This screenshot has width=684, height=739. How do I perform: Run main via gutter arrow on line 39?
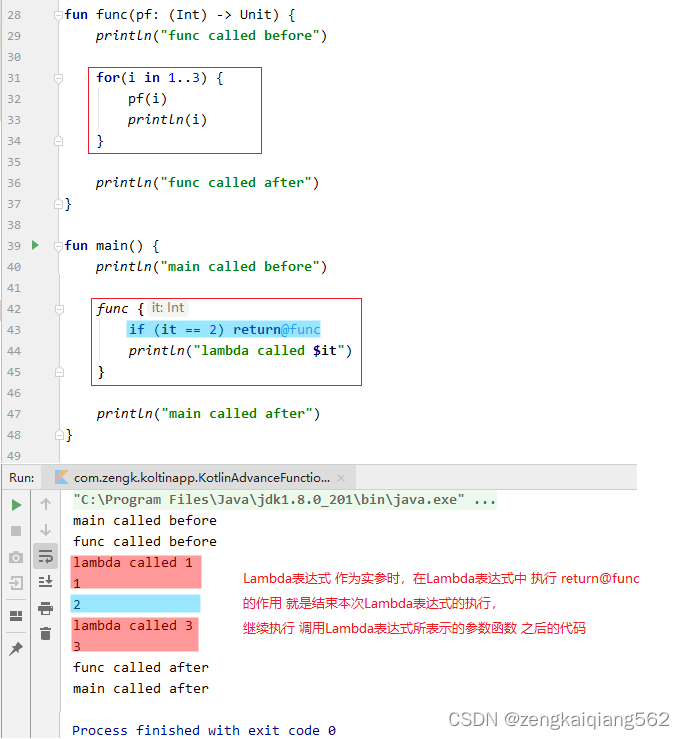pos(35,245)
